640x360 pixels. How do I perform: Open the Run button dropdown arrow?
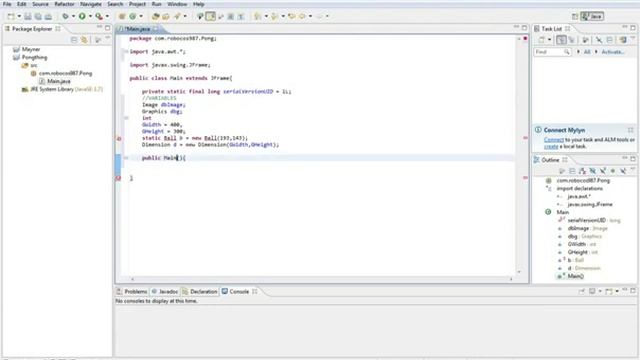pyautogui.click(x=90, y=16)
